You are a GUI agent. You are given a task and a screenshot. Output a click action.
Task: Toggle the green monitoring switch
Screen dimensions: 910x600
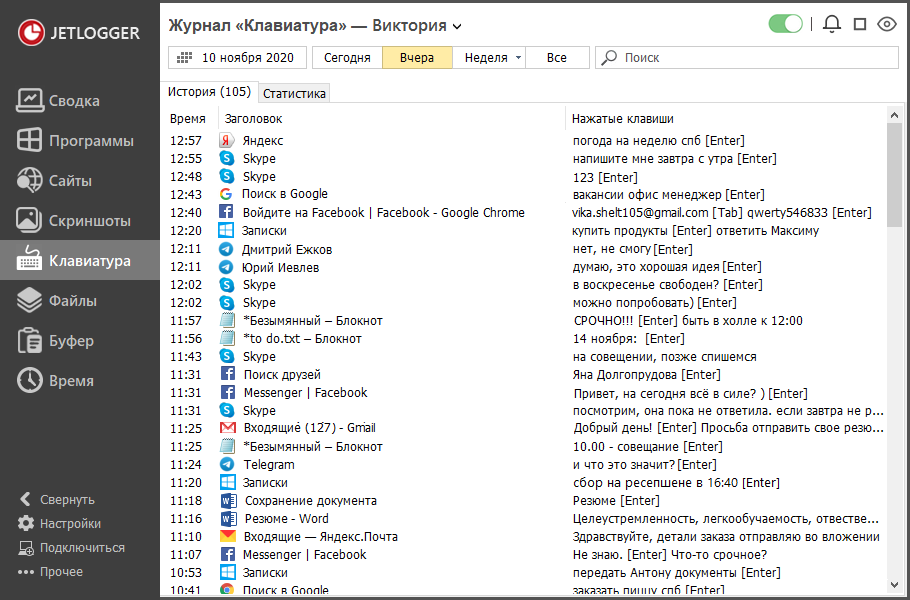point(786,24)
